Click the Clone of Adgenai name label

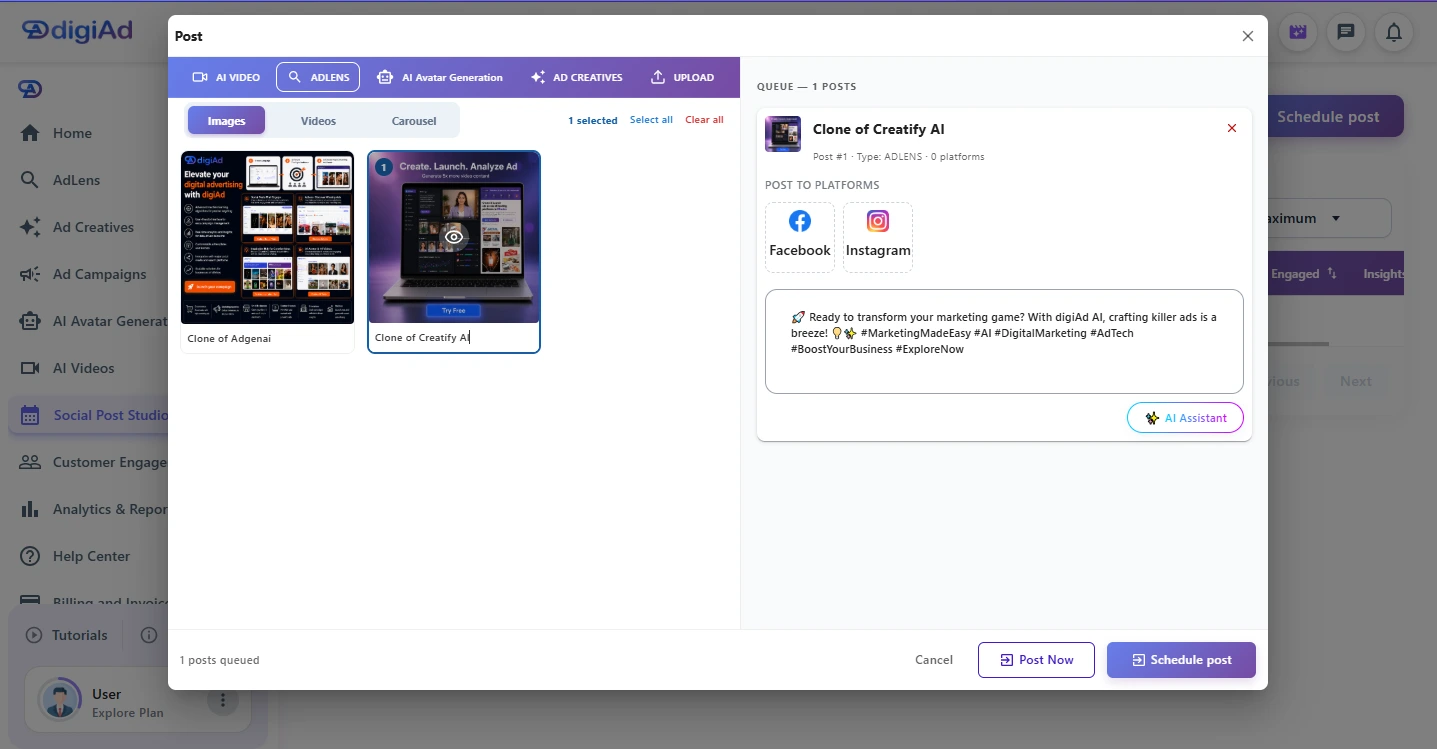click(229, 338)
